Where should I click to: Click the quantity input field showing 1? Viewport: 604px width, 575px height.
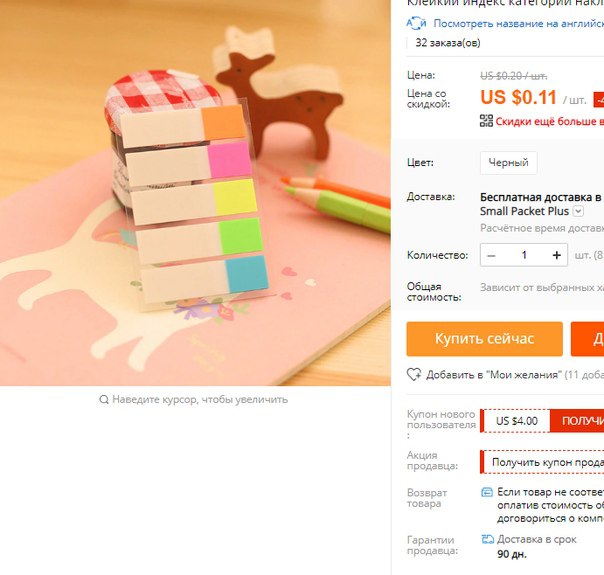click(x=524, y=255)
